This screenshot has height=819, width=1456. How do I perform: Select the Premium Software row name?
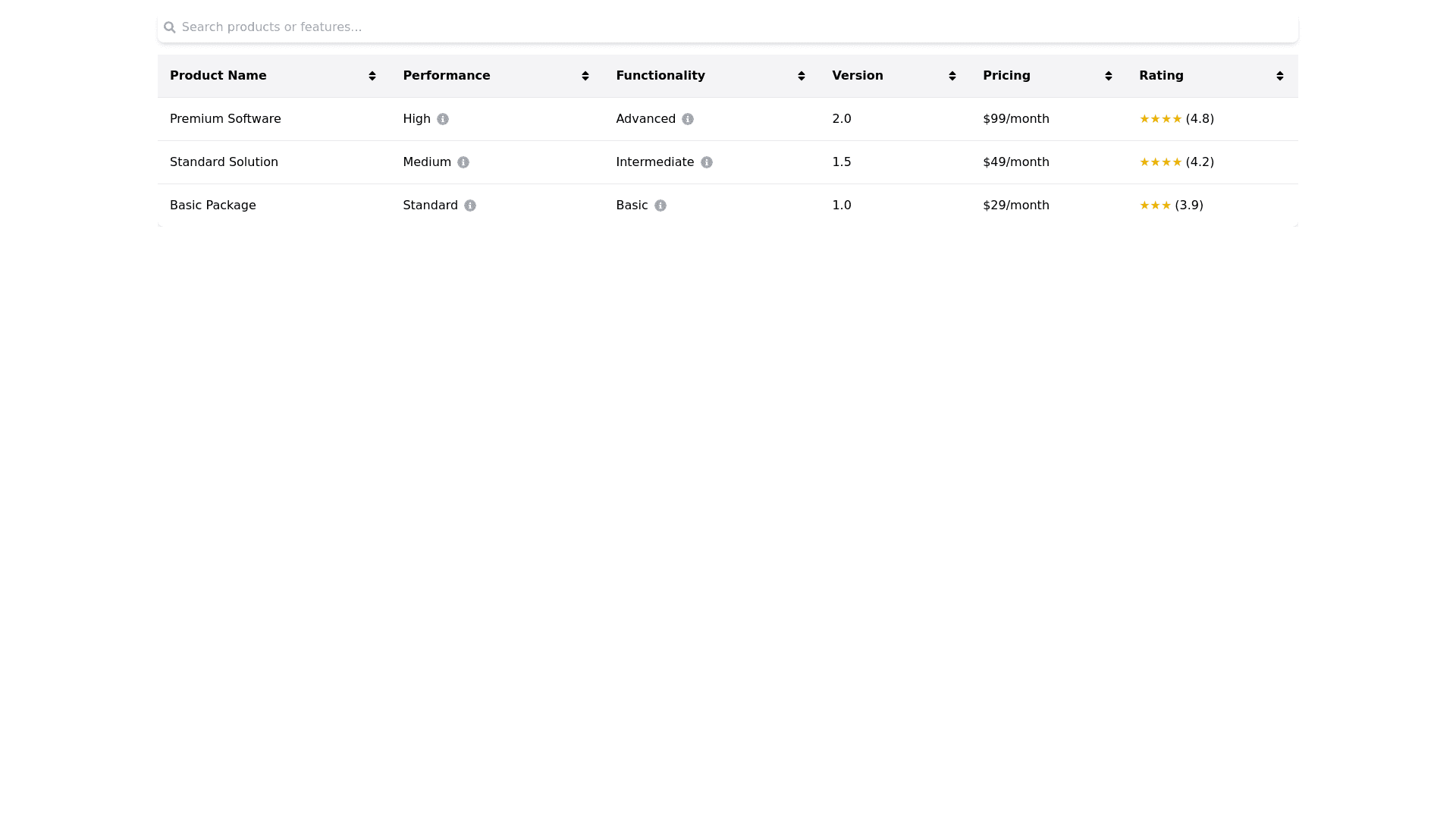coord(225,119)
